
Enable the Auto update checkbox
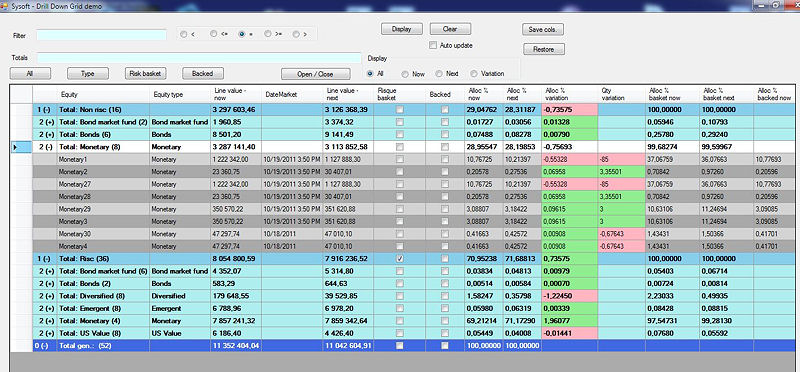coord(433,45)
